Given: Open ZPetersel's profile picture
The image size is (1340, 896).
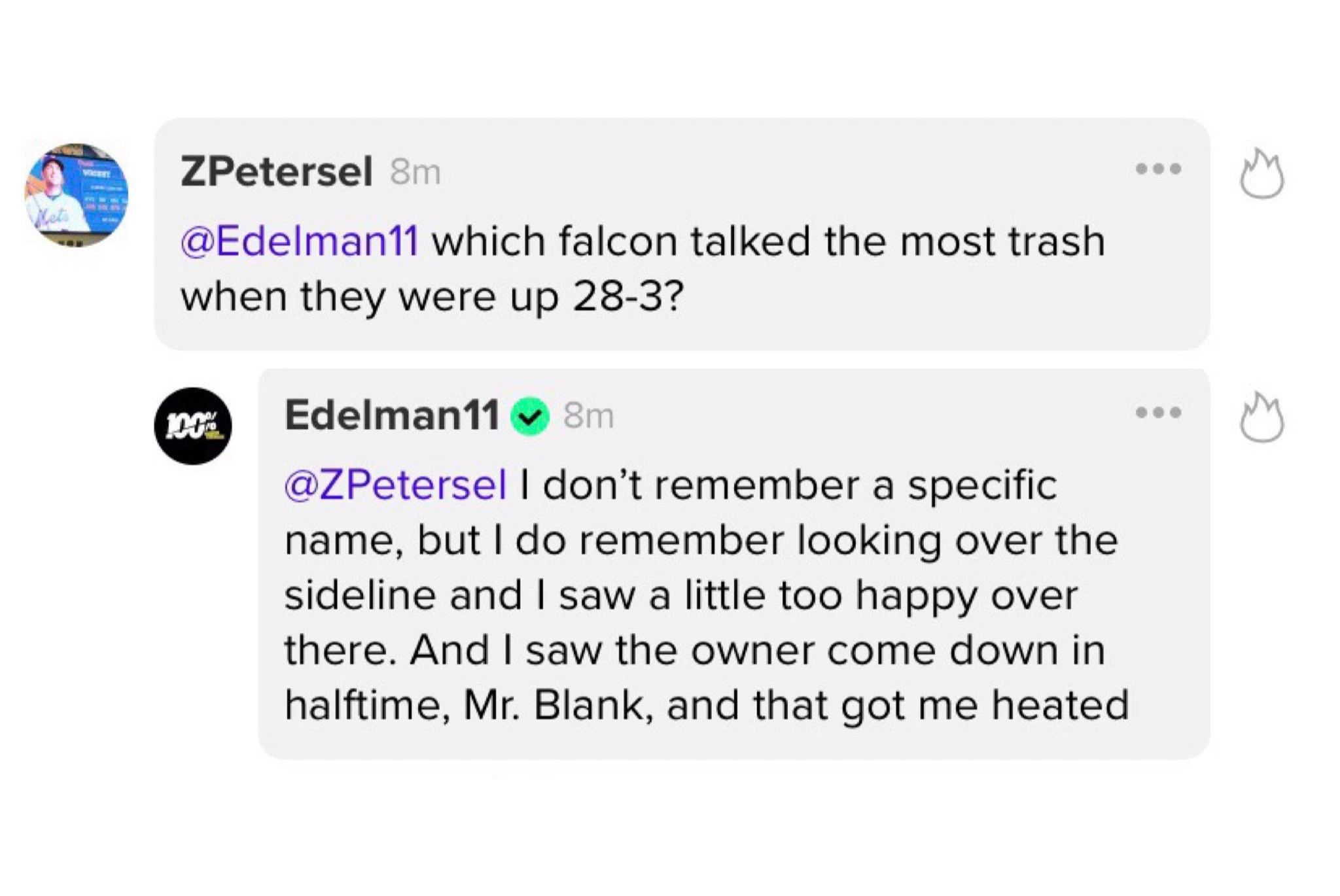Looking at the screenshot, I should coord(77,195).
